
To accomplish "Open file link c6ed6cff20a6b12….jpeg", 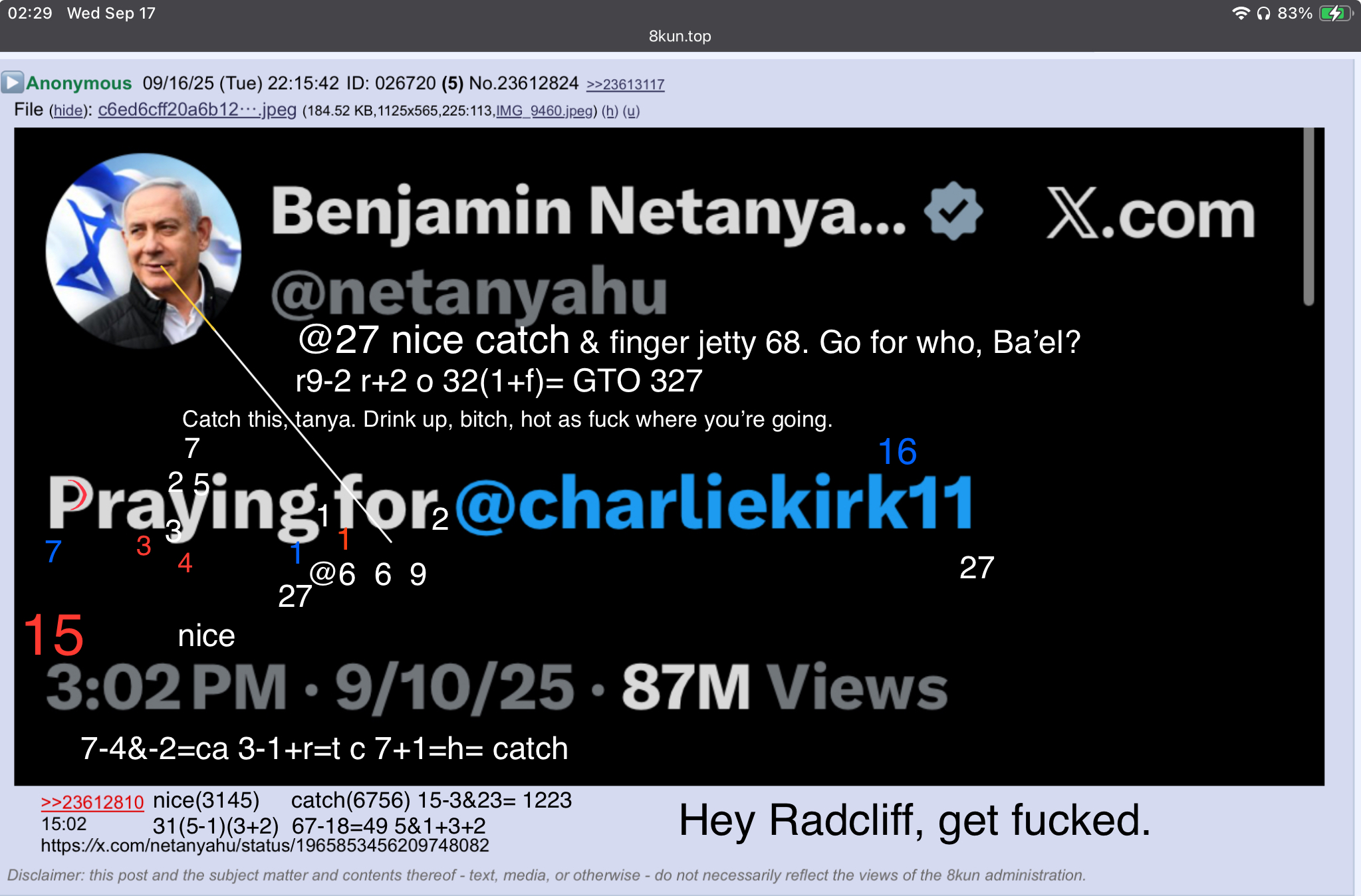I will pos(197,110).
